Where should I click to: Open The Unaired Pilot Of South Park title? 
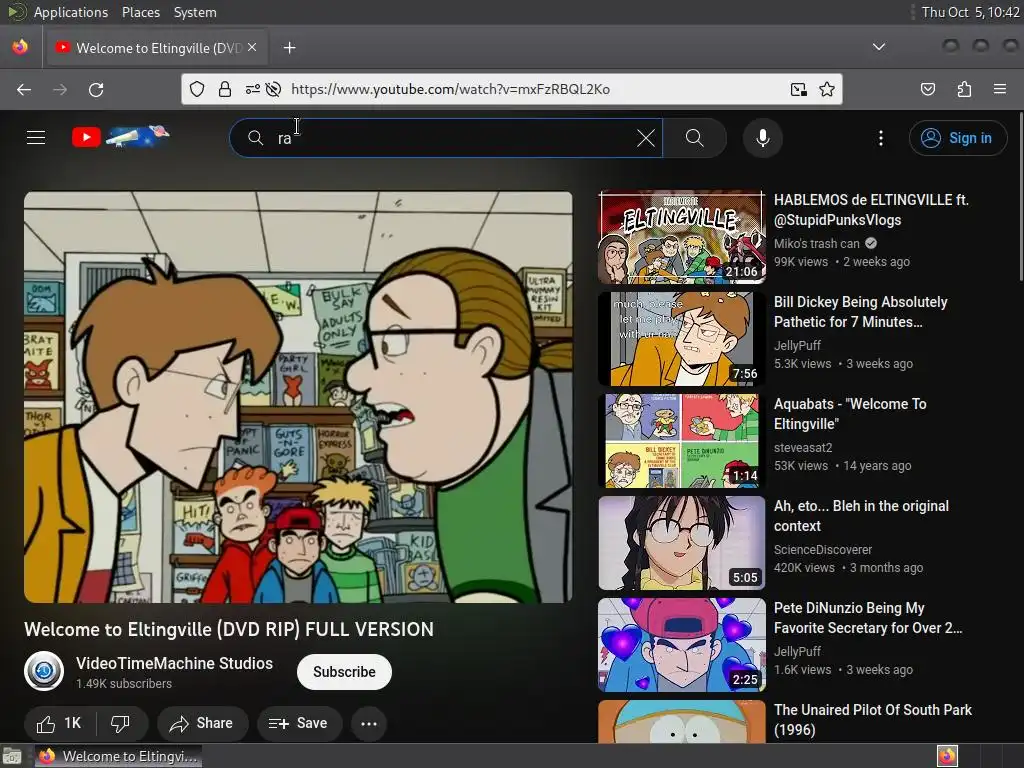tap(872, 719)
